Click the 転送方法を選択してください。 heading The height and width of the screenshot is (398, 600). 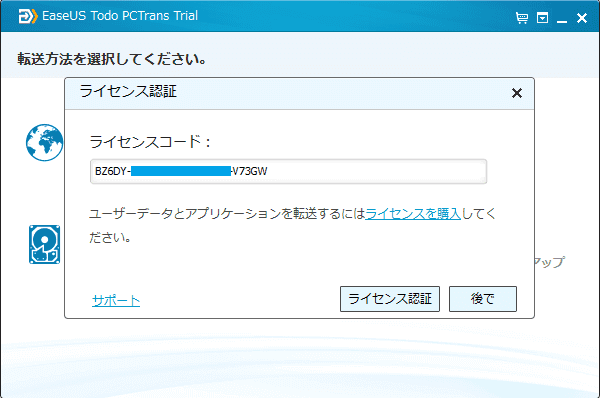pos(112,59)
